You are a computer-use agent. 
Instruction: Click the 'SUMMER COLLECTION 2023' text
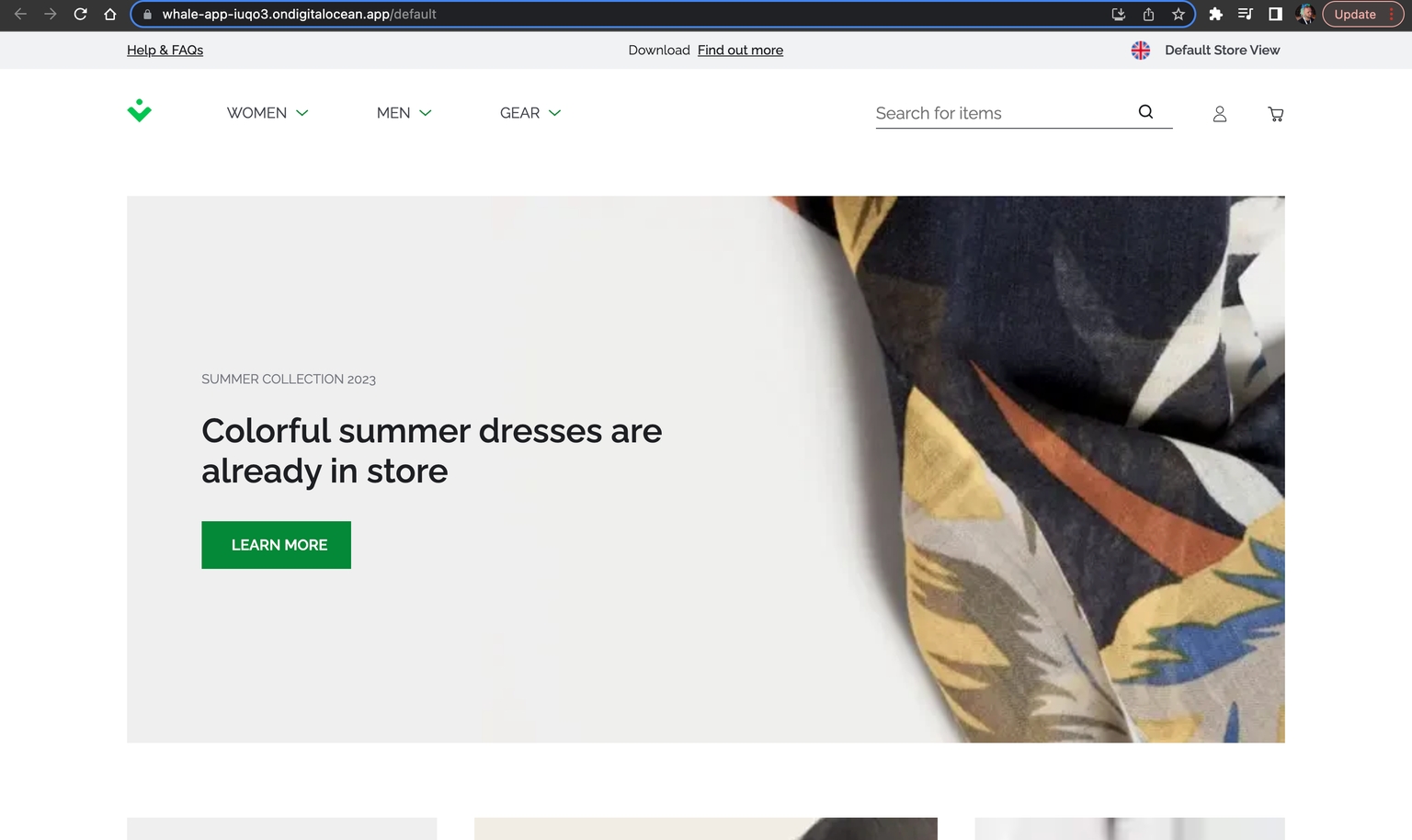pos(289,379)
